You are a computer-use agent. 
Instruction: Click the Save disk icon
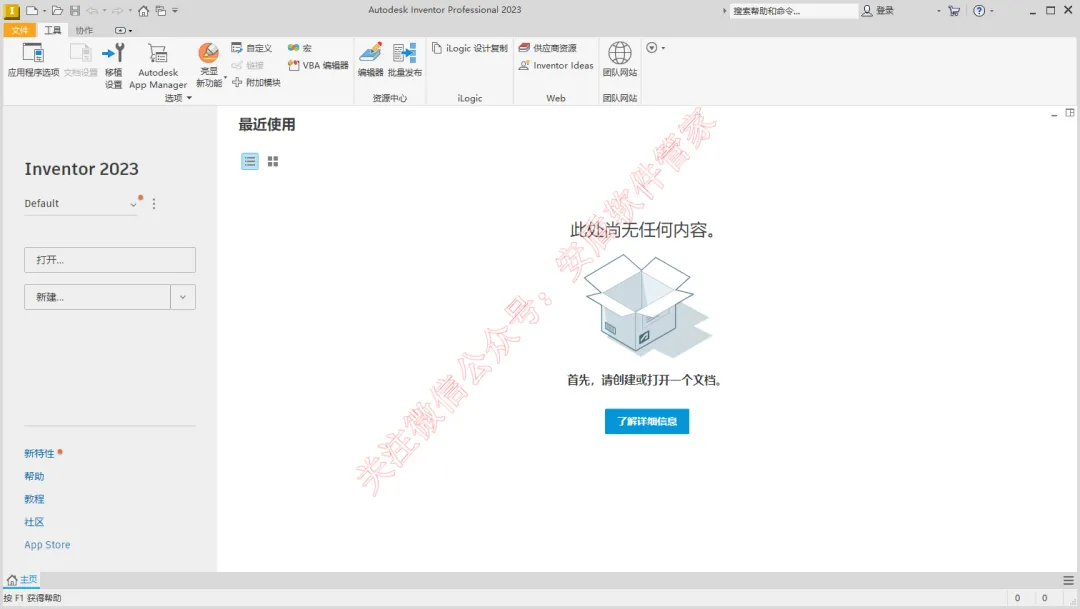(x=75, y=11)
